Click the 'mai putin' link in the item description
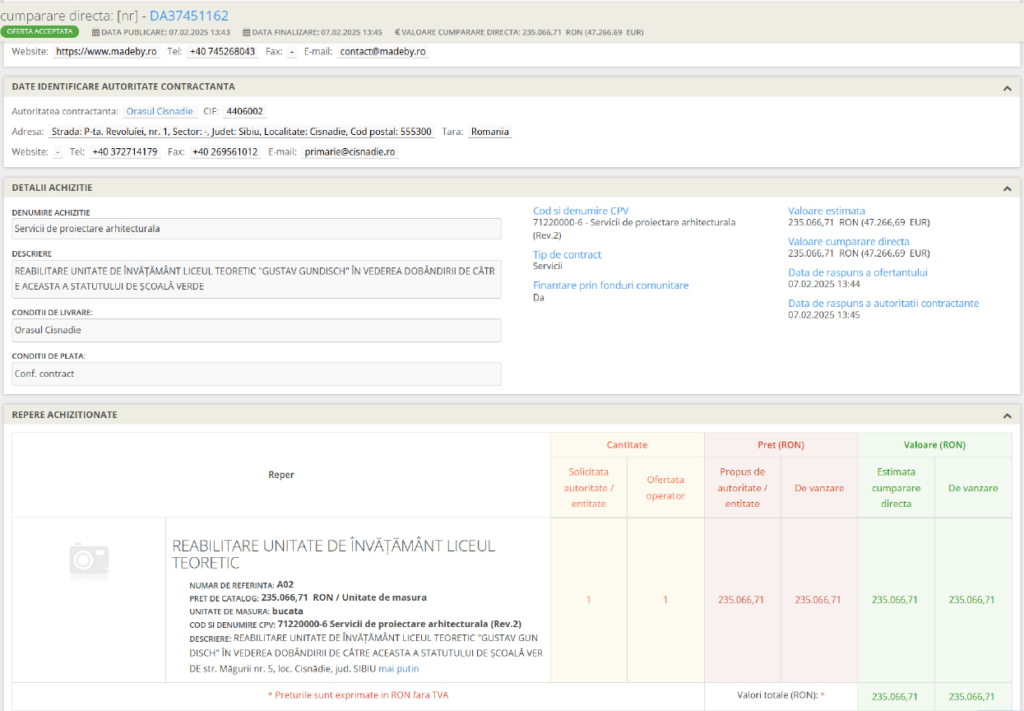 click(398, 668)
